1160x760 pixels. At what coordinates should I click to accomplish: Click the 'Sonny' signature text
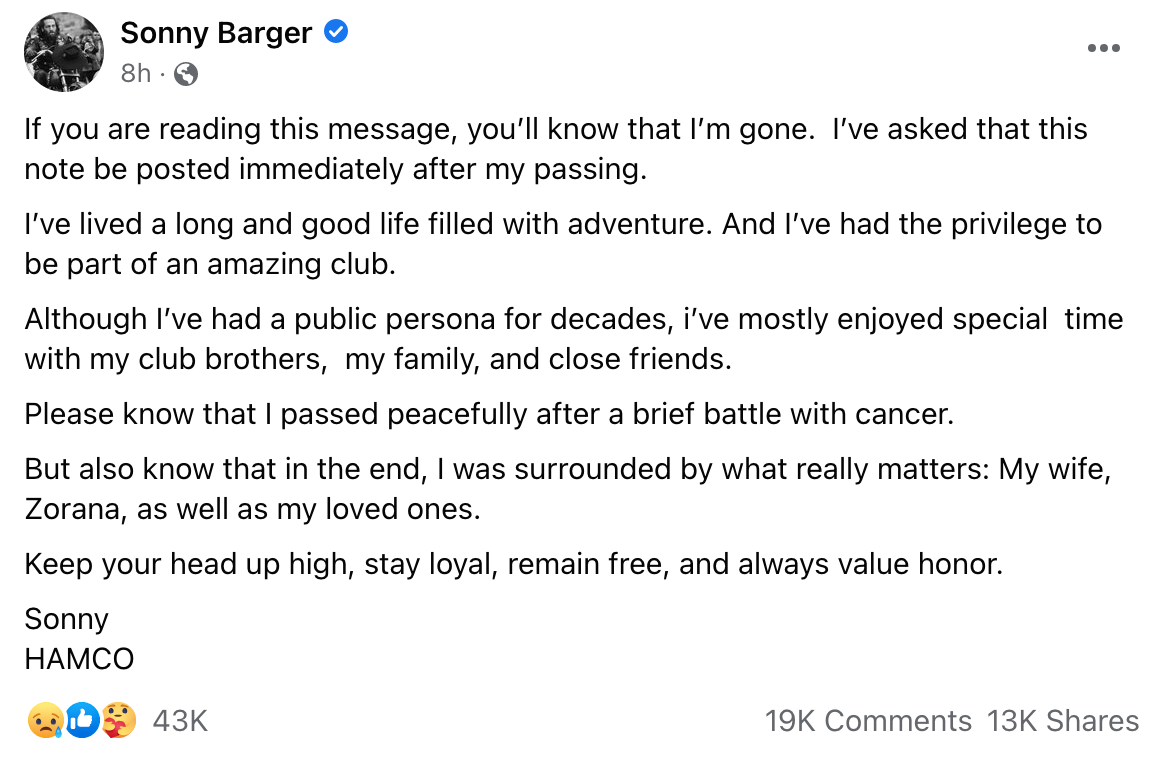coord(66,619)
